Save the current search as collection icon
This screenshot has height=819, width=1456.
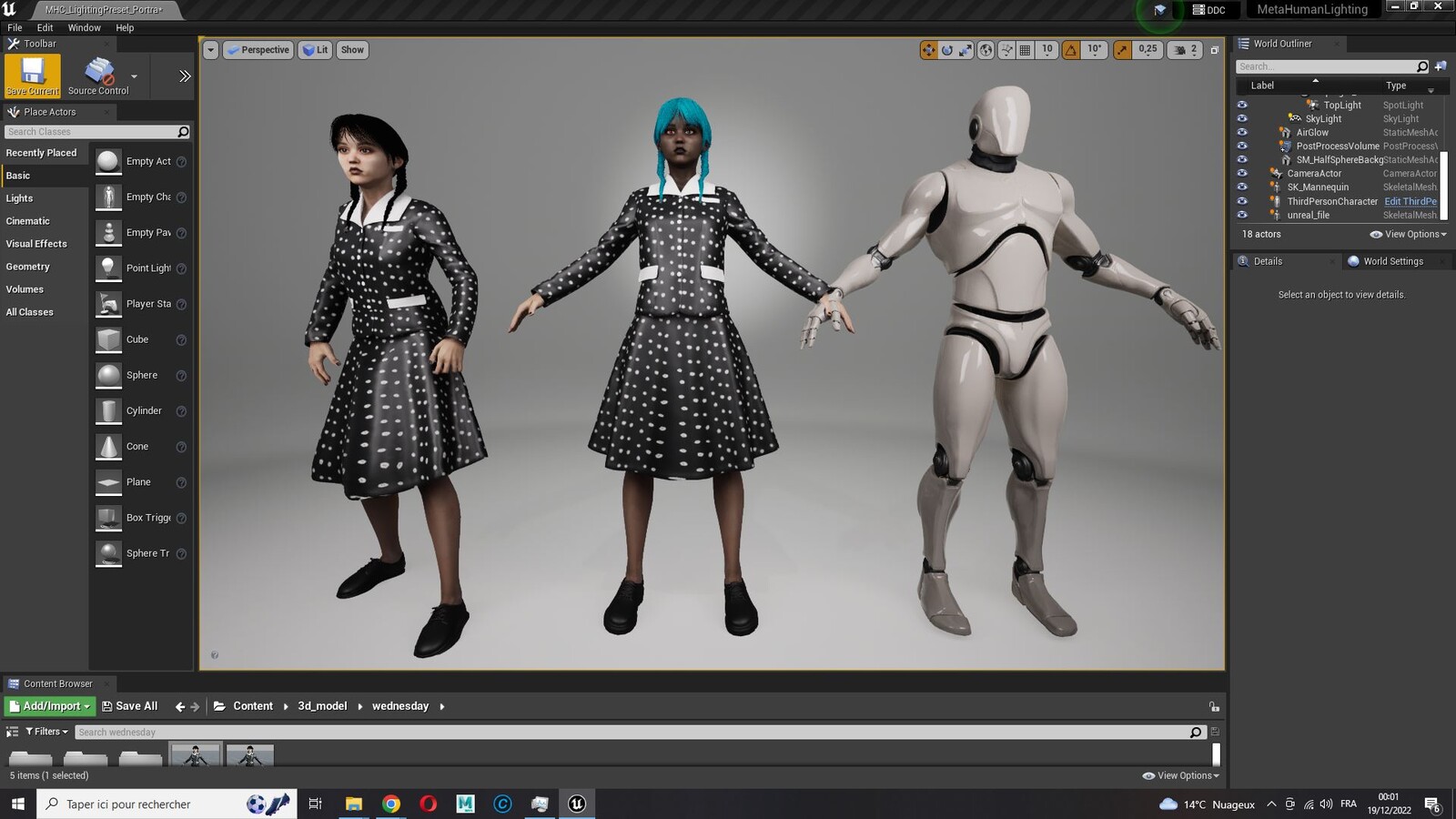click(1215, 732)
